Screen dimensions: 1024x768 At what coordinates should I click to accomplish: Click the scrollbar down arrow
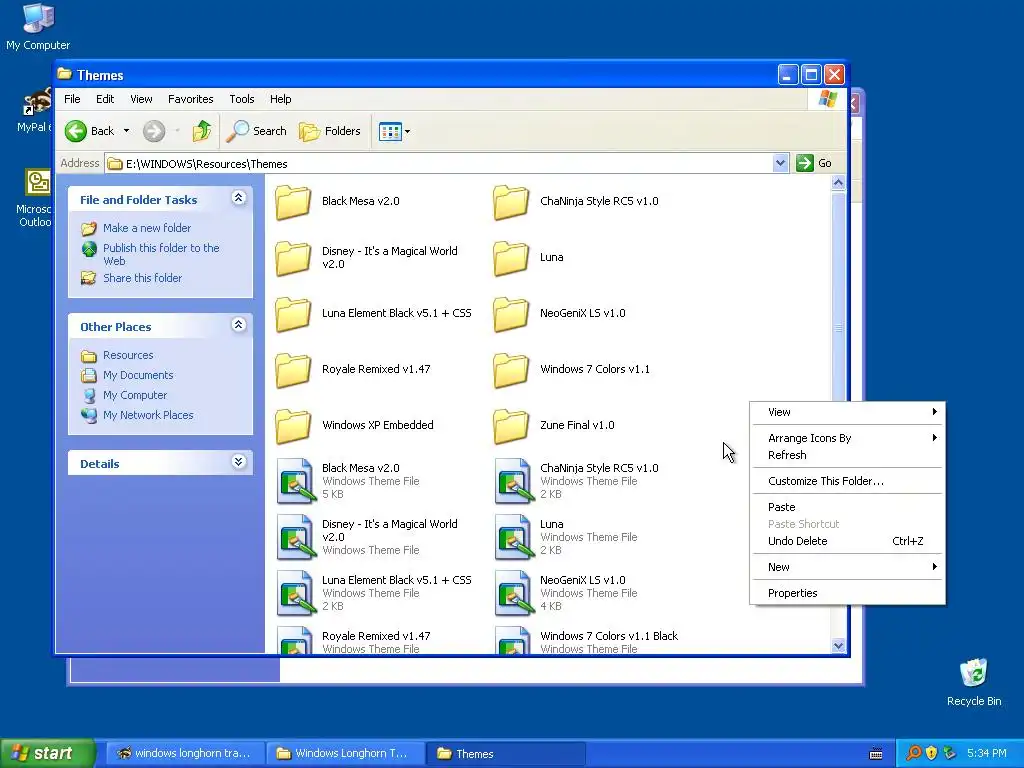click(839, 646)
